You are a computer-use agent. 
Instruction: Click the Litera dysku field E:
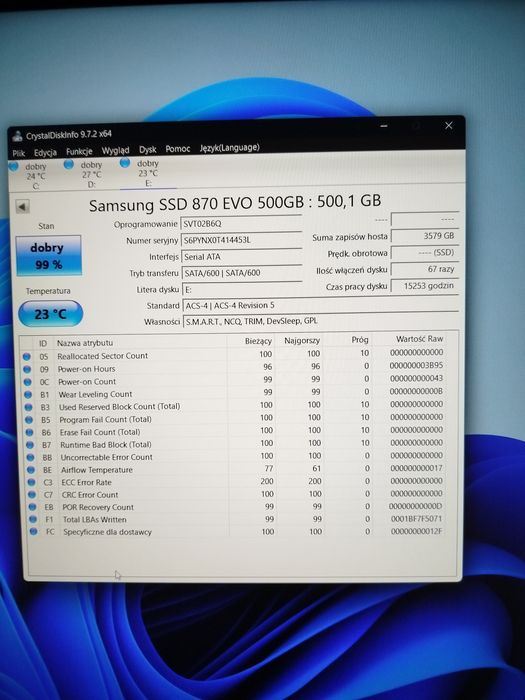coord(242,289)
